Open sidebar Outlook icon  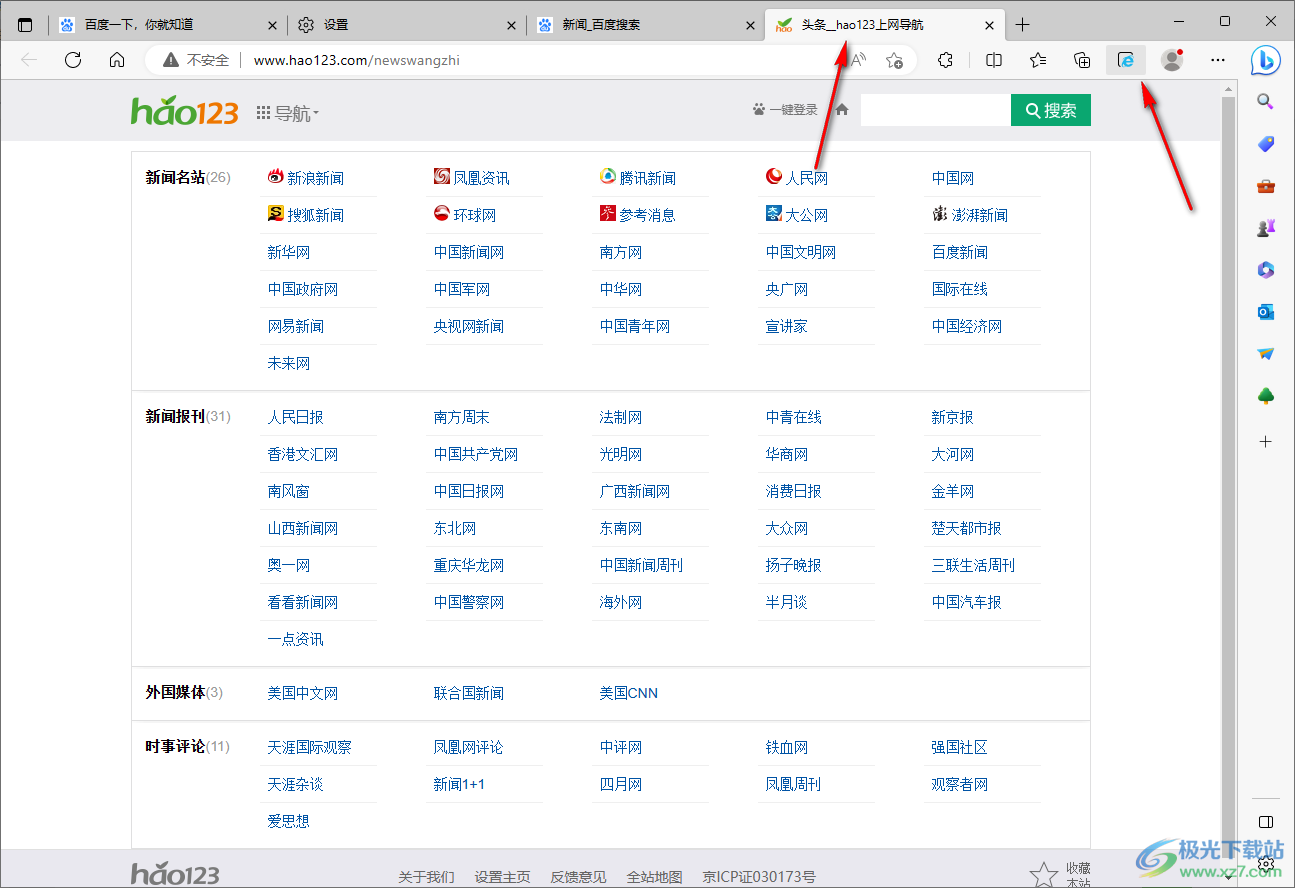tap(1265, 312)
